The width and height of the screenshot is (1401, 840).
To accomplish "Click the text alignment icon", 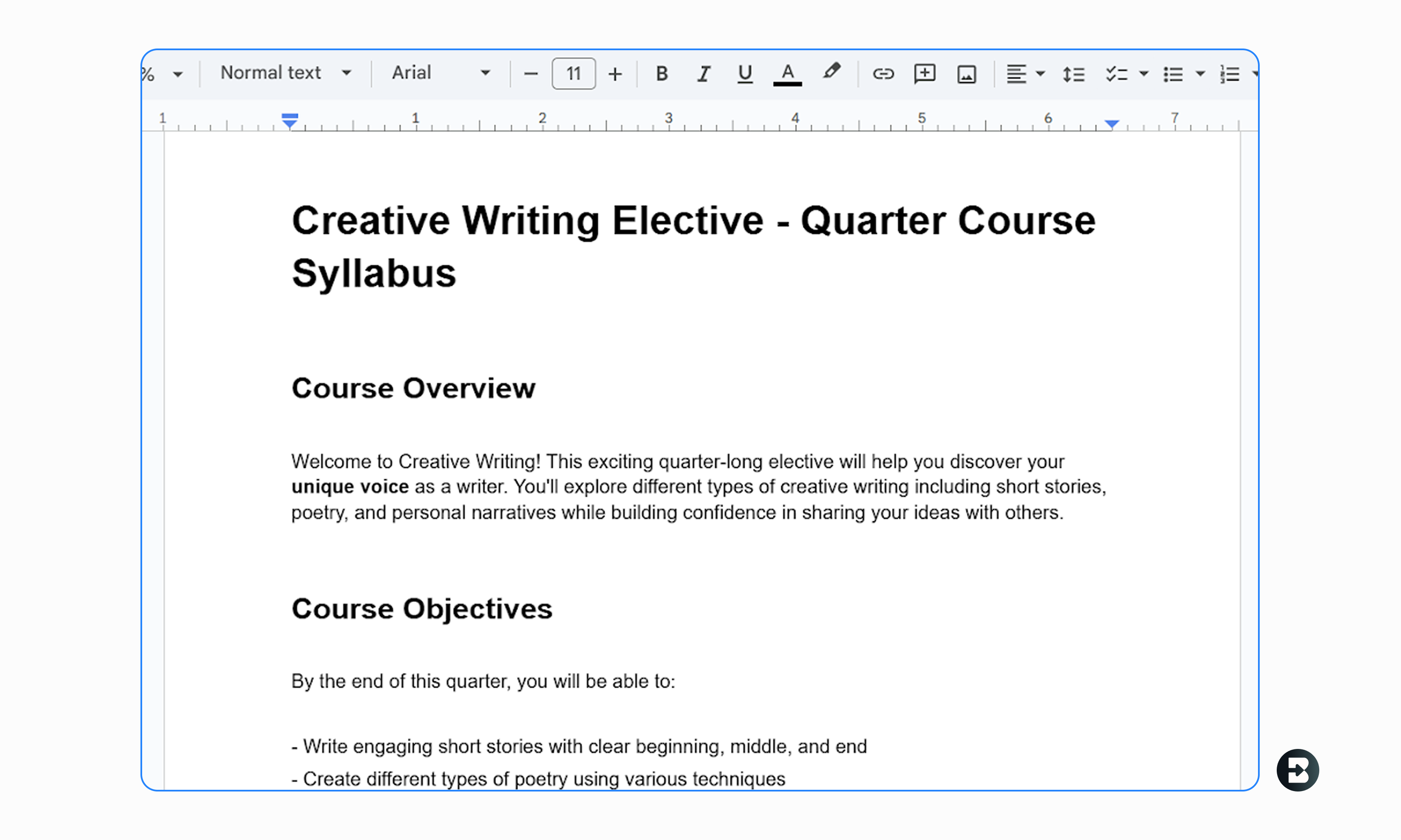I will [1016, 74].
